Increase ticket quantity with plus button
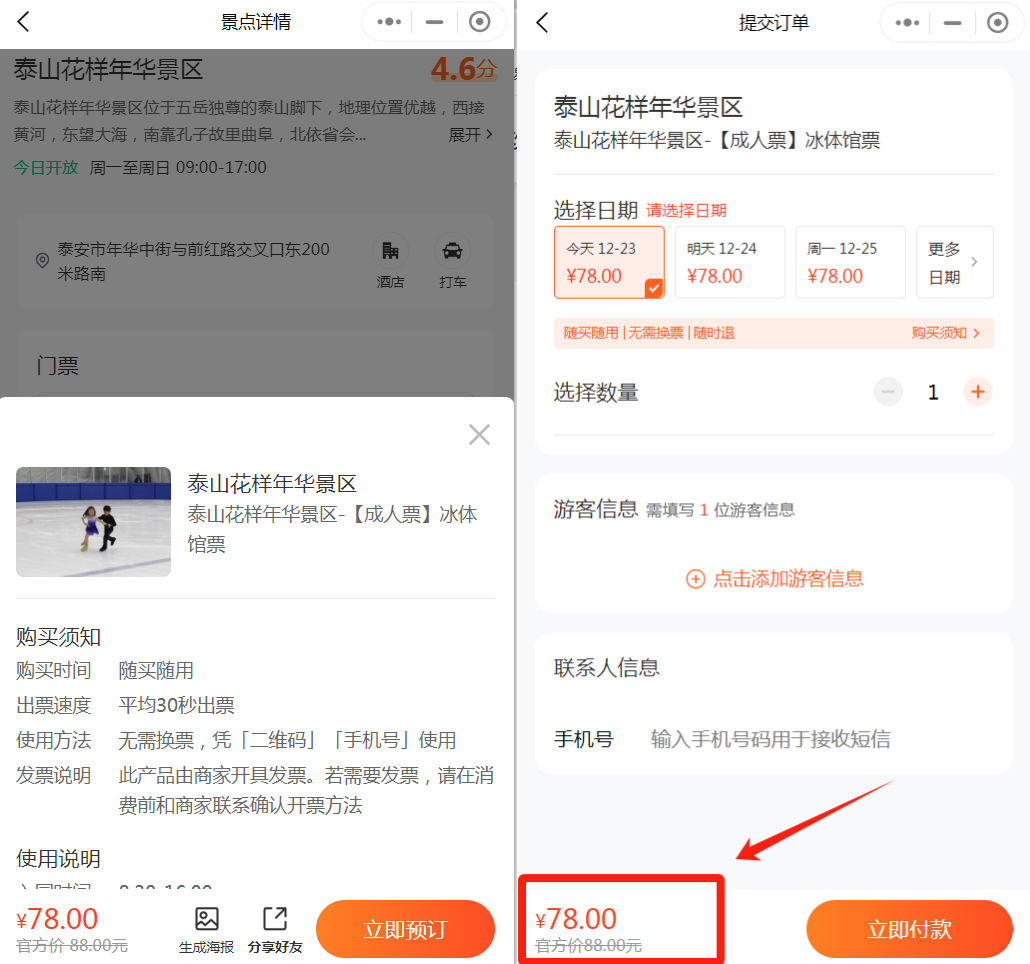 point(978,392)
